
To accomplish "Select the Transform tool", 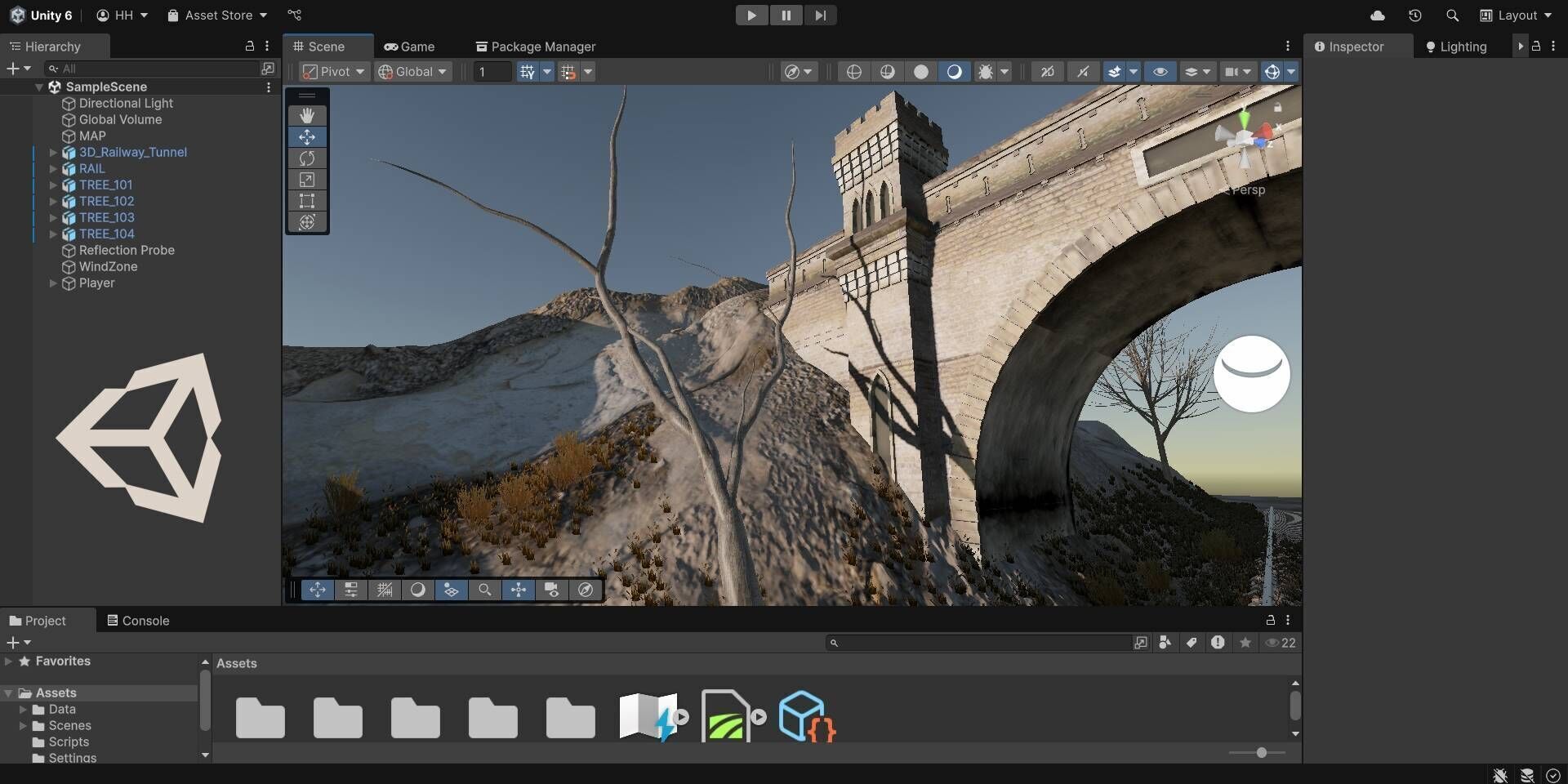I will 307,222.
